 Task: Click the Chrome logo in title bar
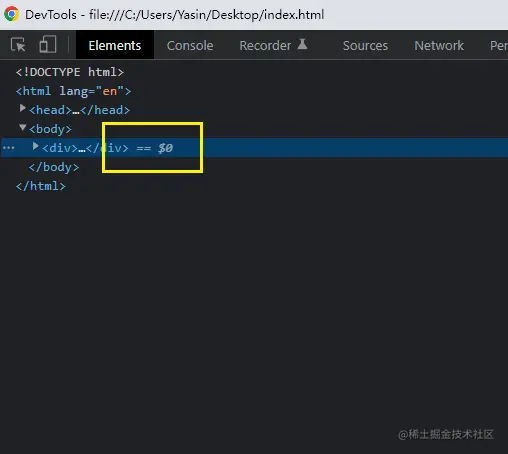(x=12, y=14)
